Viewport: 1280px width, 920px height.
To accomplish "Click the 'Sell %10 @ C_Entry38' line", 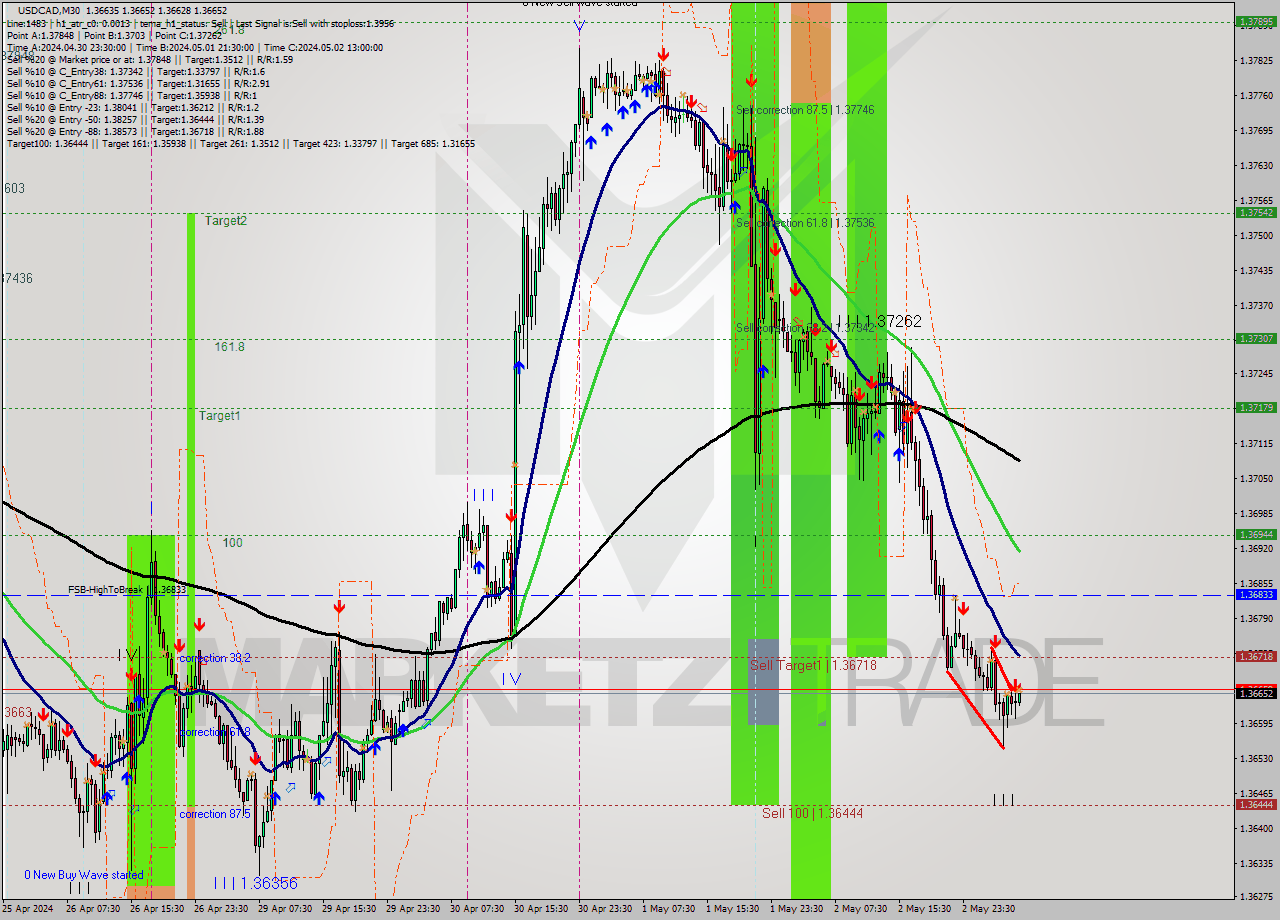I will (136, 71).
